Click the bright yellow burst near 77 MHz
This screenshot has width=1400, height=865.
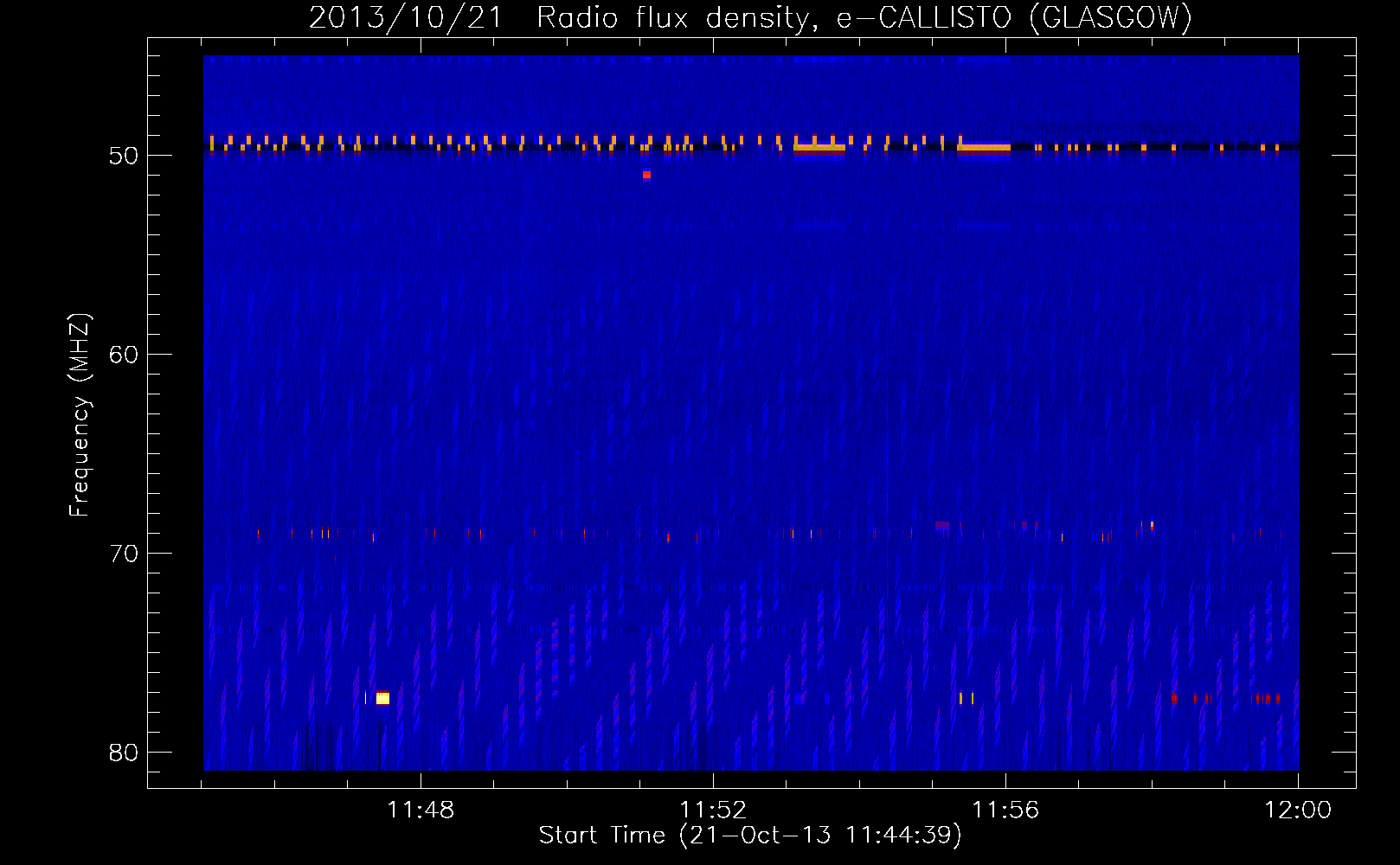tap(382, 698)
